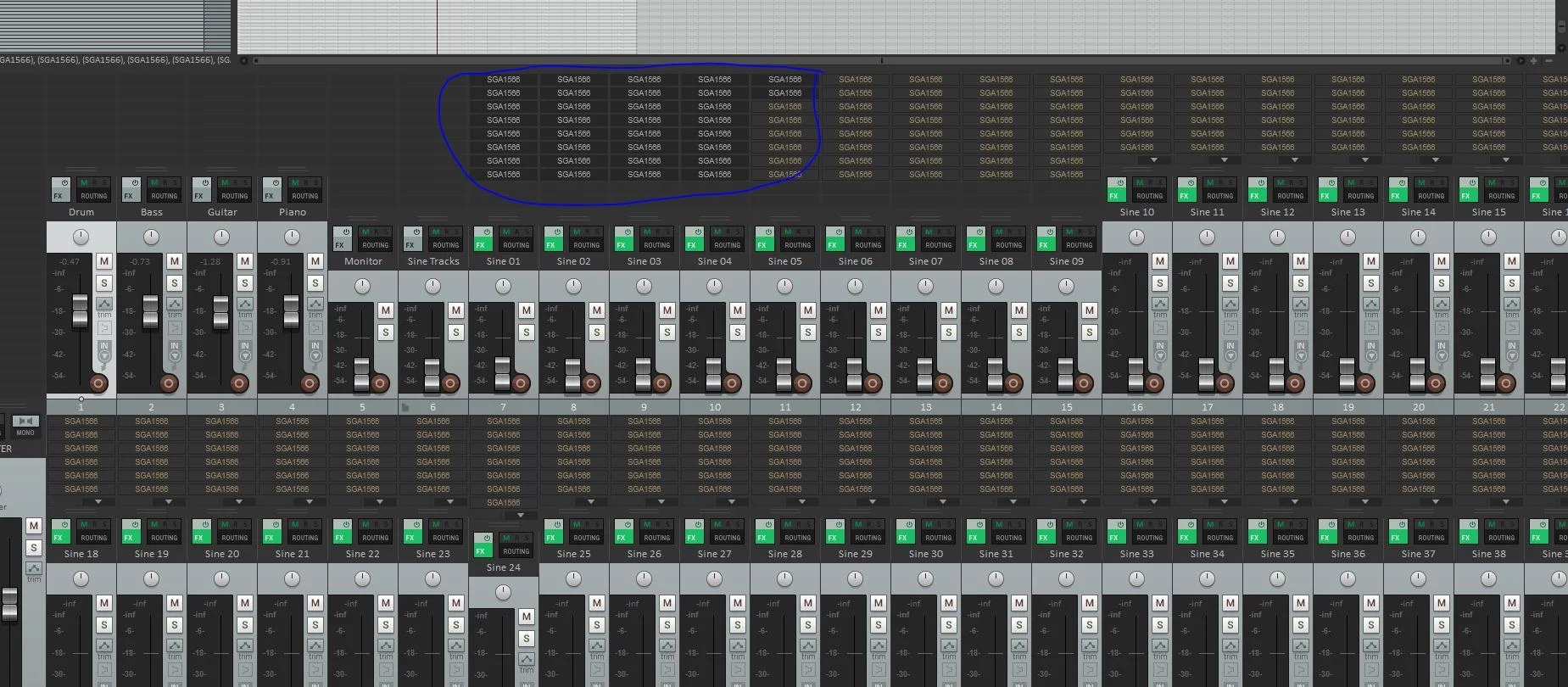The height and width of the screenshot is (687, 1568).
Task: Click the Sine 05 track volume fader
Action: point(784,374)
